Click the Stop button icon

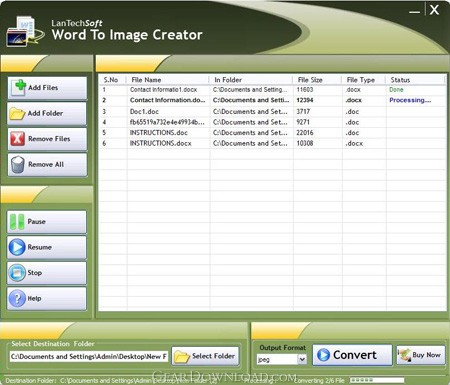[x=17, y=273]
